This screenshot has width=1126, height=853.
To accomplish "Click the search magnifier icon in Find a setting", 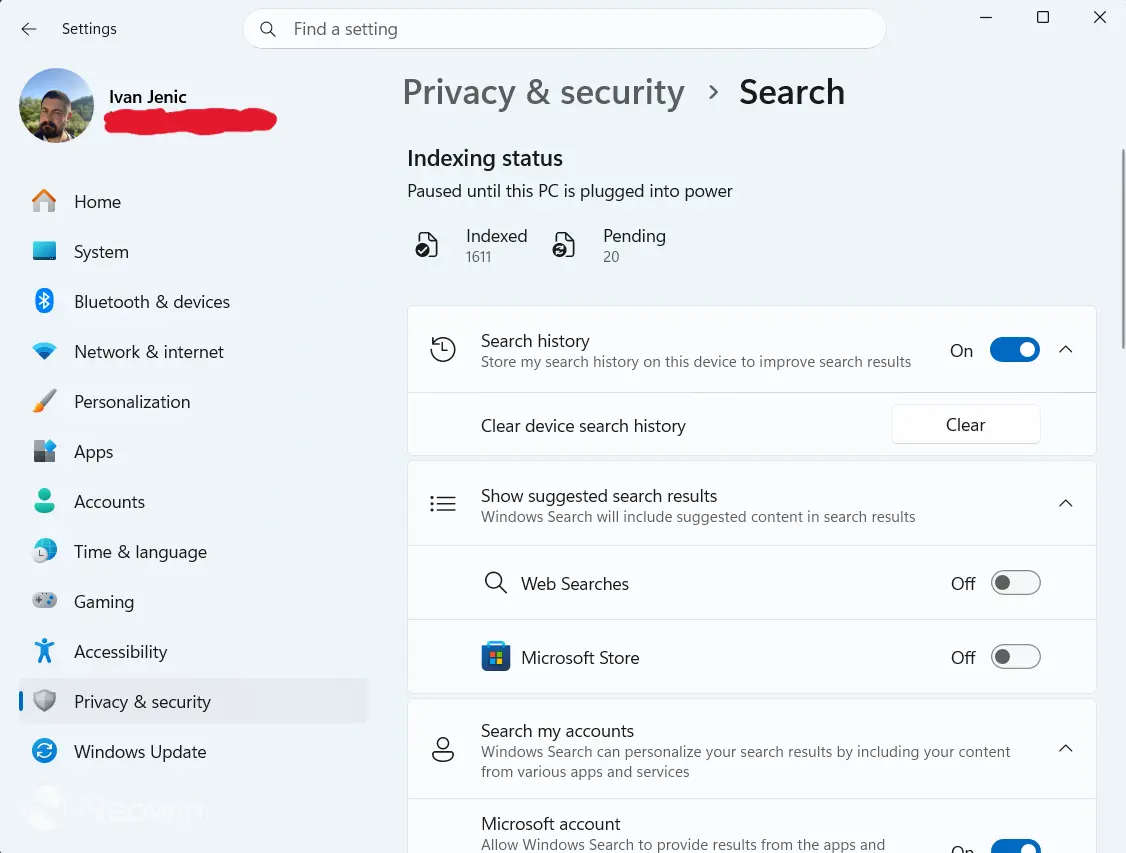I will point(268,29).
